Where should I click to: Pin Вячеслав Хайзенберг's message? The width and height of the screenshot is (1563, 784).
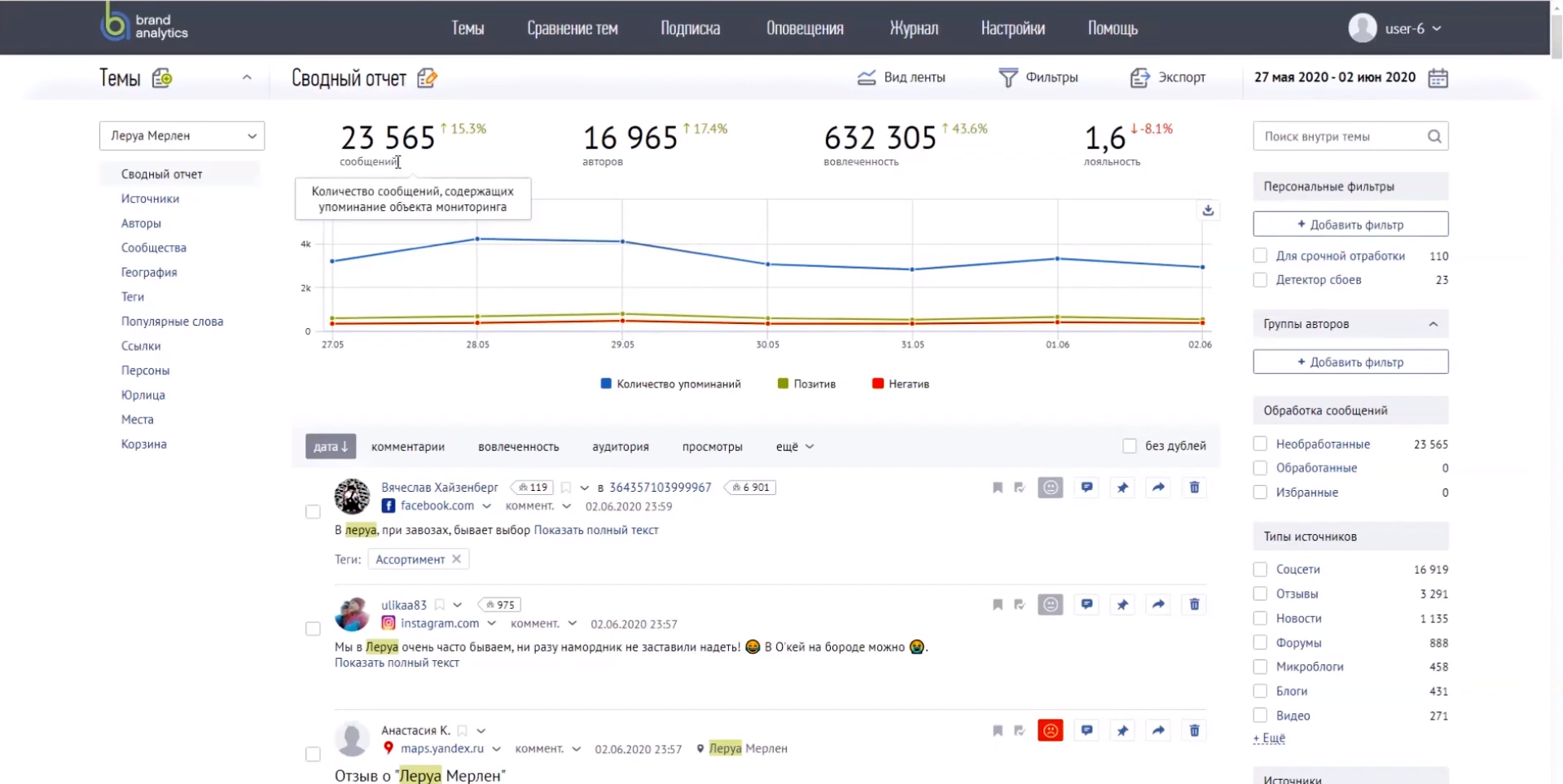click(1122, 488)
